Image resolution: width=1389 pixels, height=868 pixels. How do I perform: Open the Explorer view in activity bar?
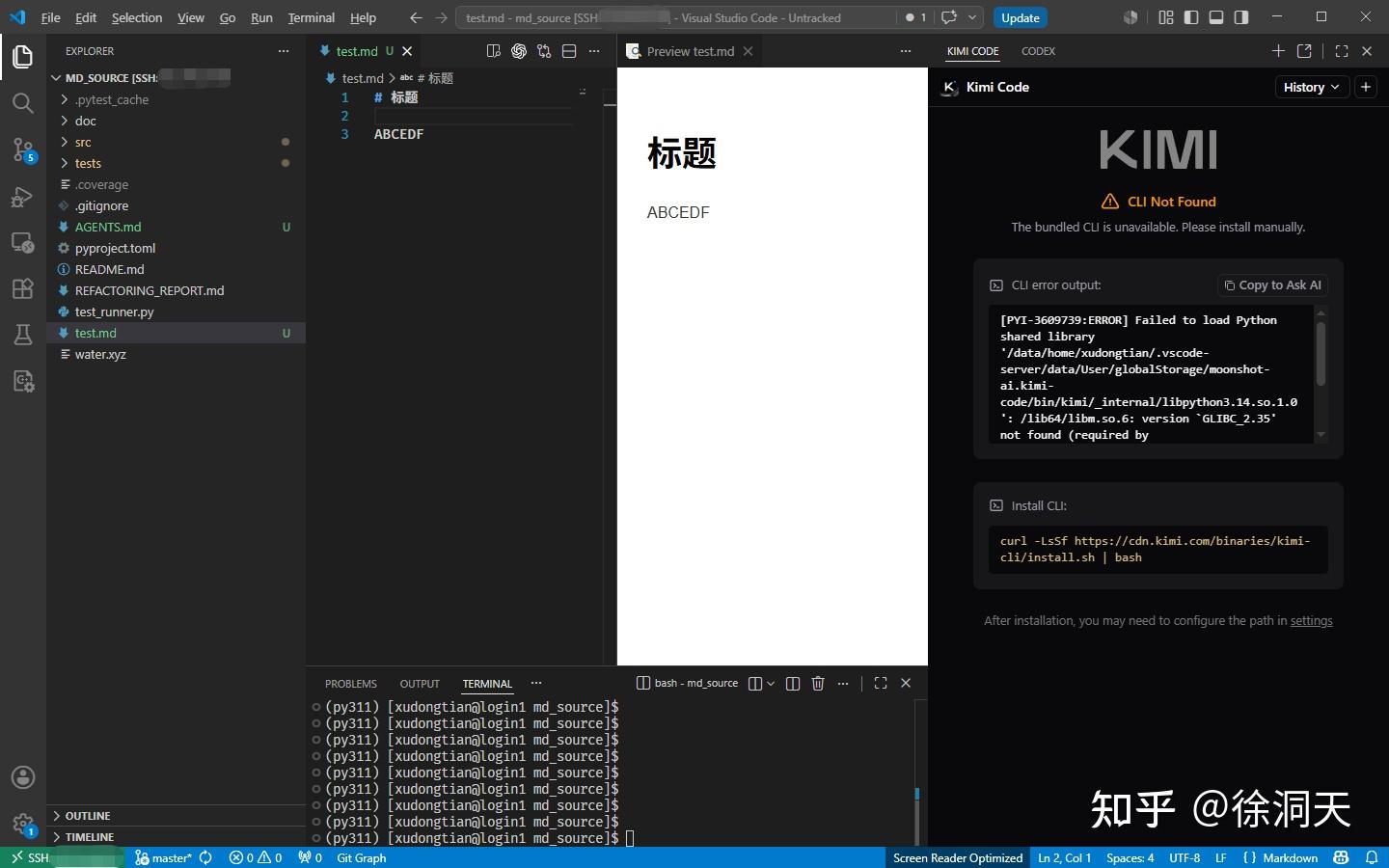[23, 57]
